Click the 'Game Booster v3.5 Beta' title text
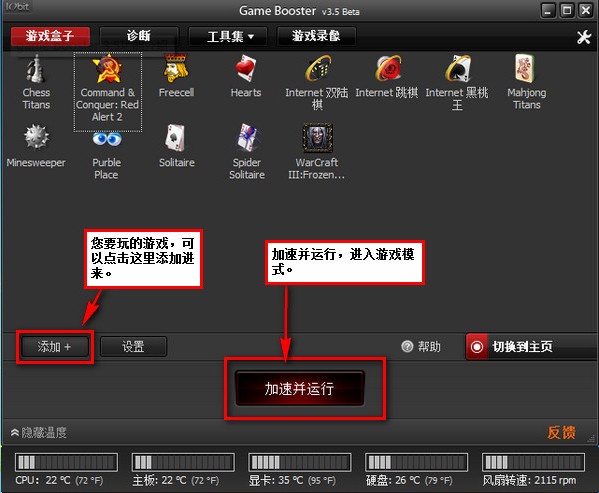Screen dimensions: 599x493 point(299,11)
